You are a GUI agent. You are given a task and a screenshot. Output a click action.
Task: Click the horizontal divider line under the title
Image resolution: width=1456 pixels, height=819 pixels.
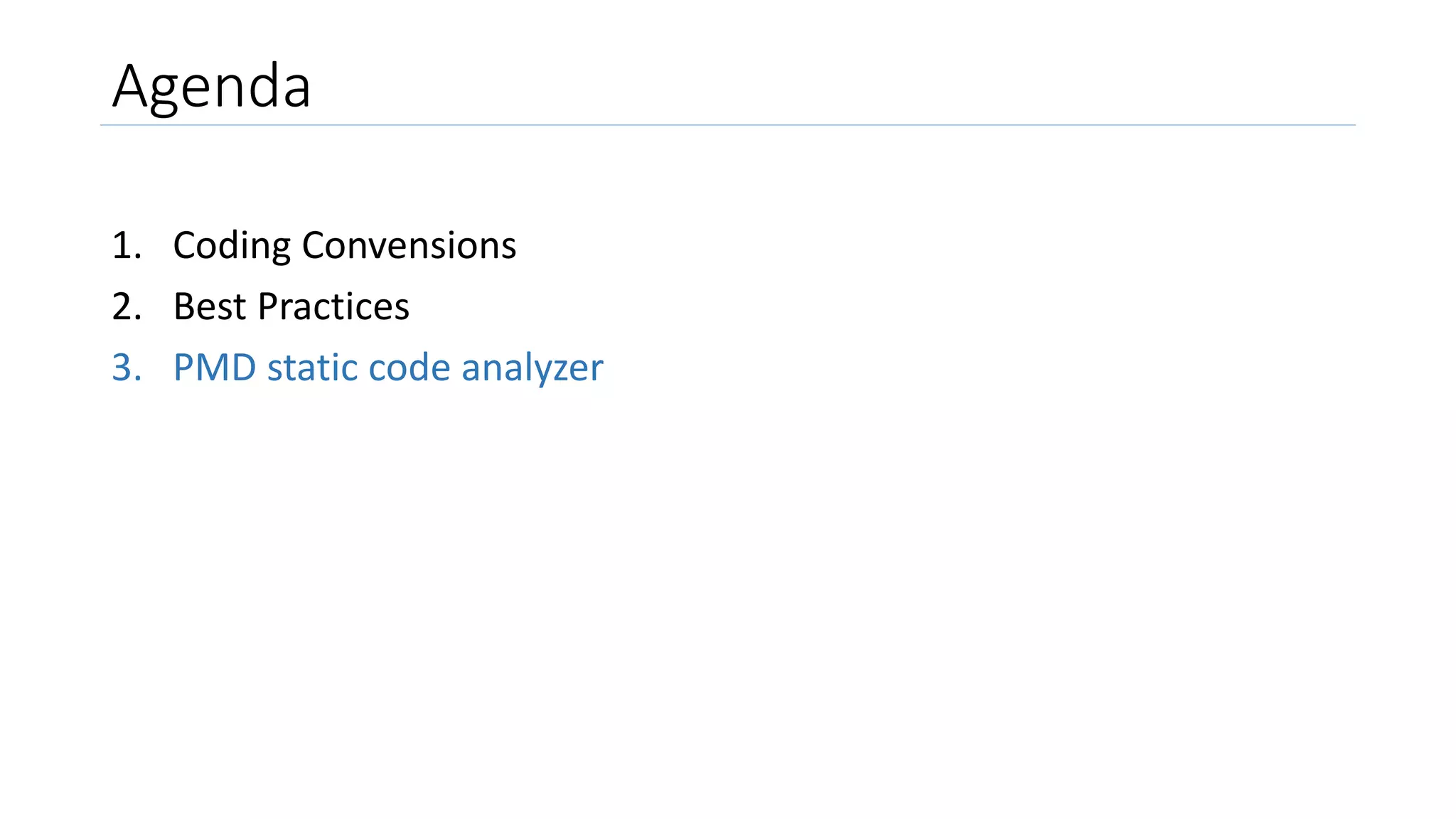pos(727,125)
